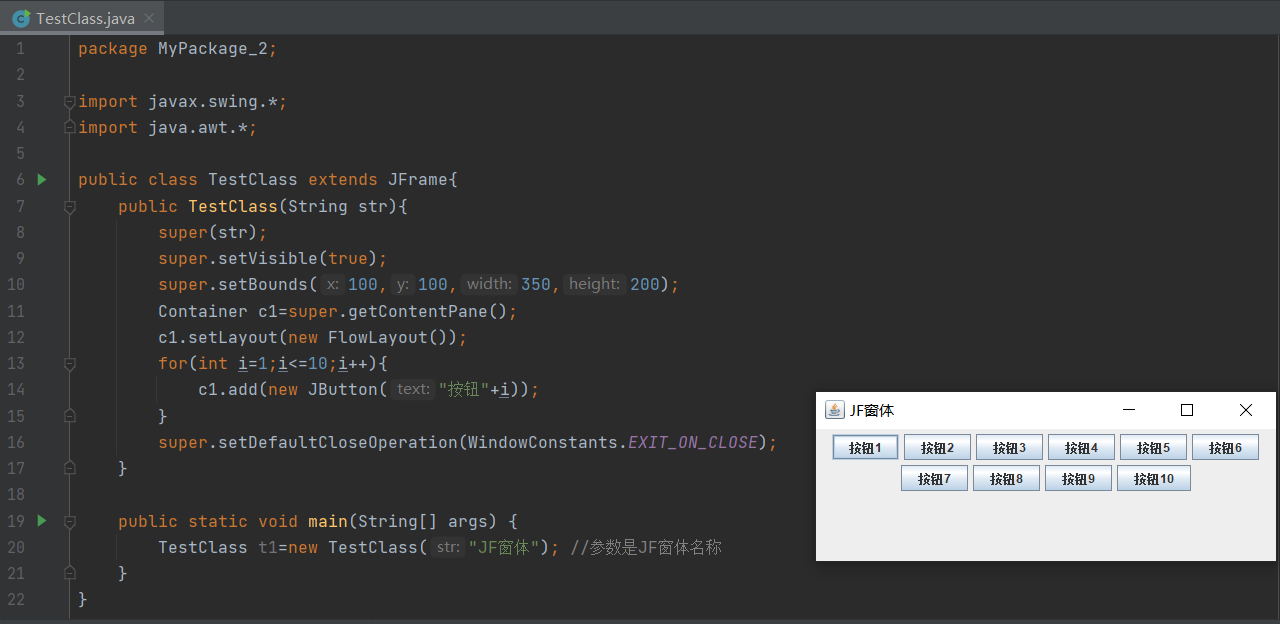The width and height of the screenshot is (1280, 624).
Task: Select the TestClass.java editor tab
Action: (x=82, y=18)
